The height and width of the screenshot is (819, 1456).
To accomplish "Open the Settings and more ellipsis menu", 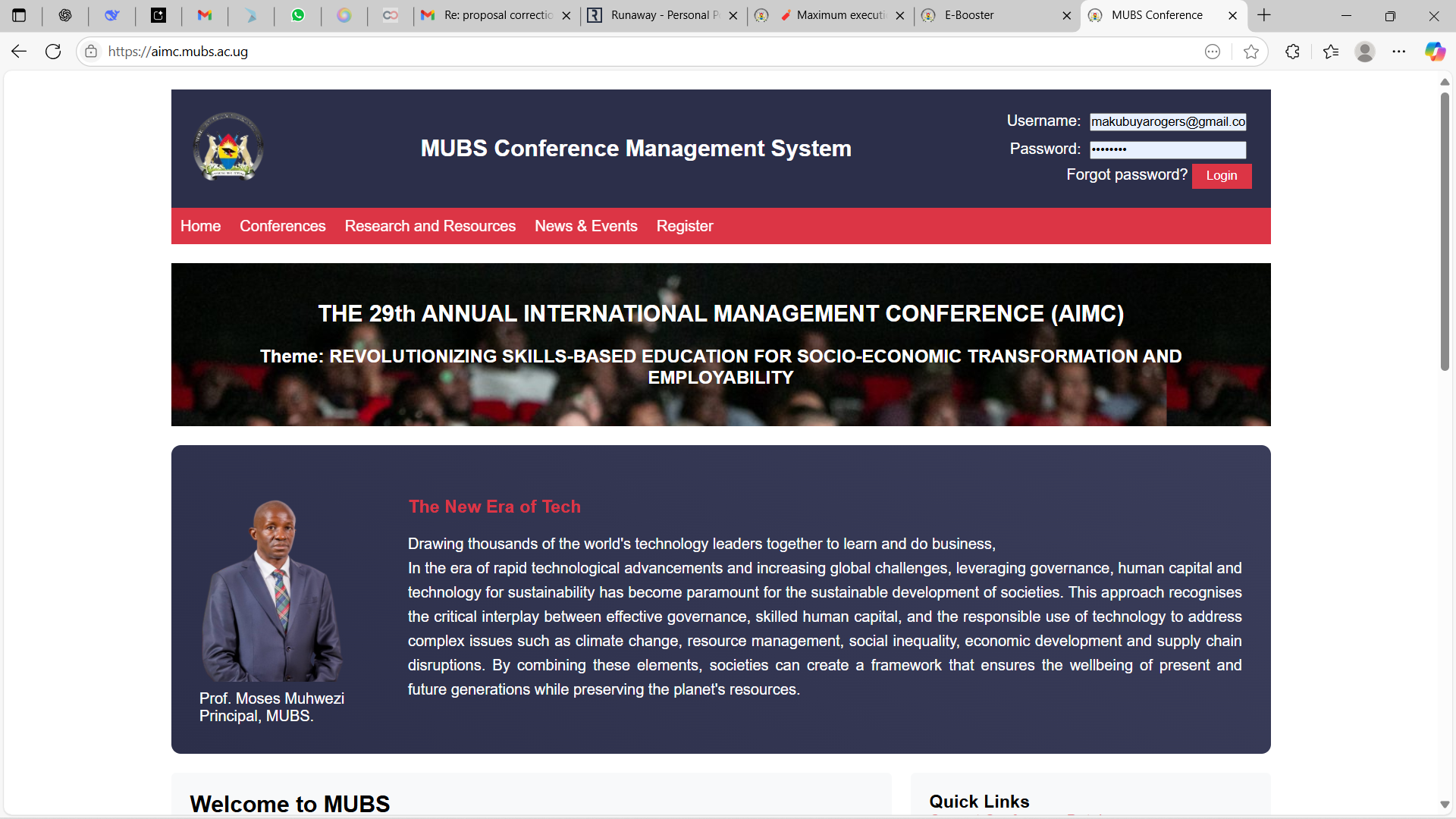I will [x=1399, y=52].
